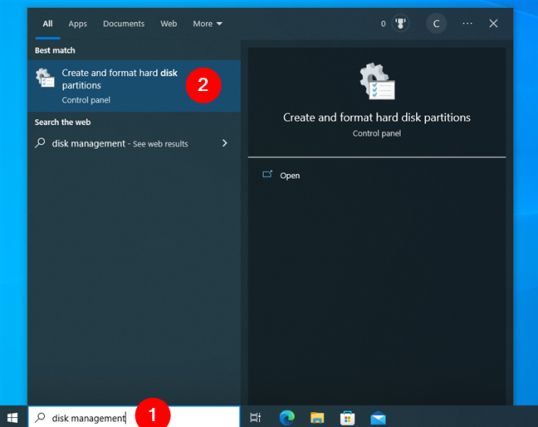Click the rewards points count 0
Image resolution: width=538 pixels, height=427 pixels.
point(383,24)
